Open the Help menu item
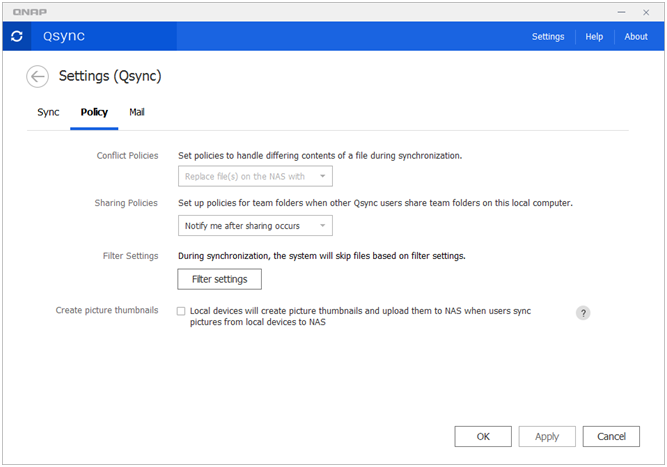Image resolution: width=667 pixels, height=467 pixels. point(594,37)
